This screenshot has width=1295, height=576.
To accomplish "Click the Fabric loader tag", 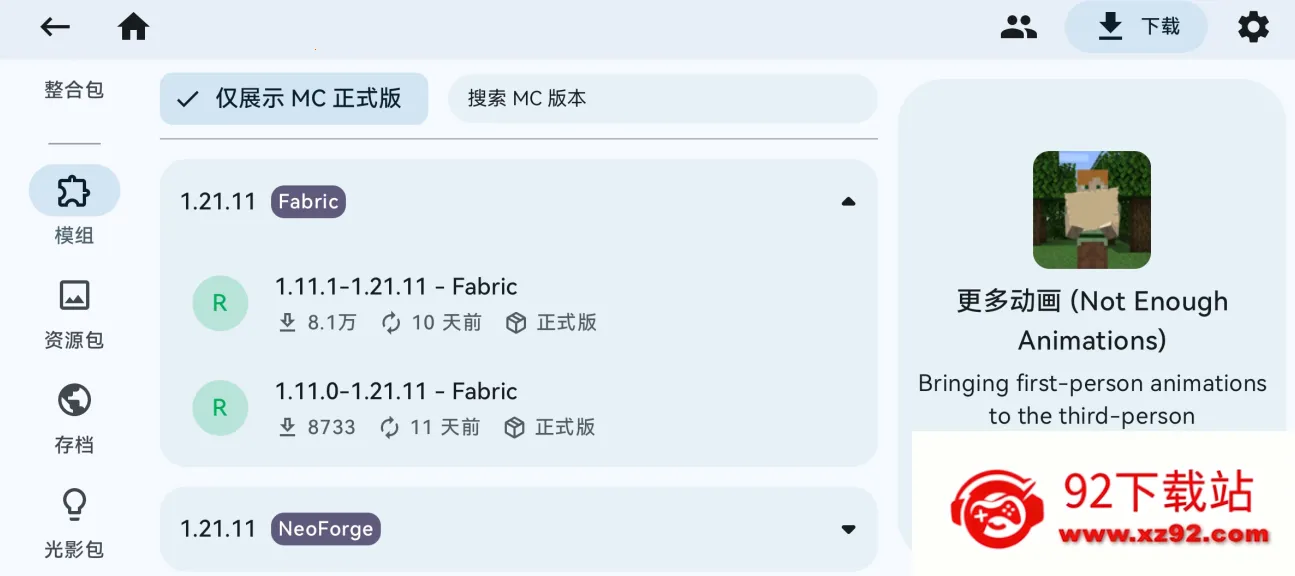I will [308, 202].
